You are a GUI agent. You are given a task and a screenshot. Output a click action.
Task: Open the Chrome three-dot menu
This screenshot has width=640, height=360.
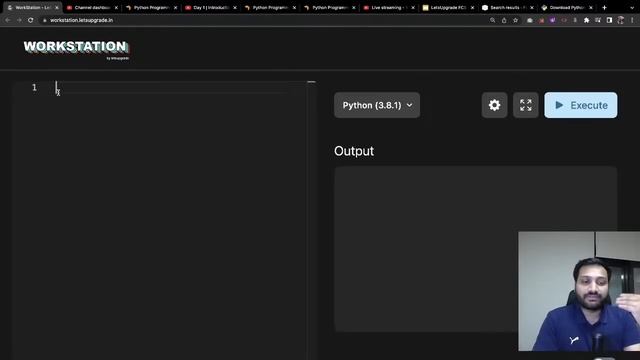tap(632, 20)
